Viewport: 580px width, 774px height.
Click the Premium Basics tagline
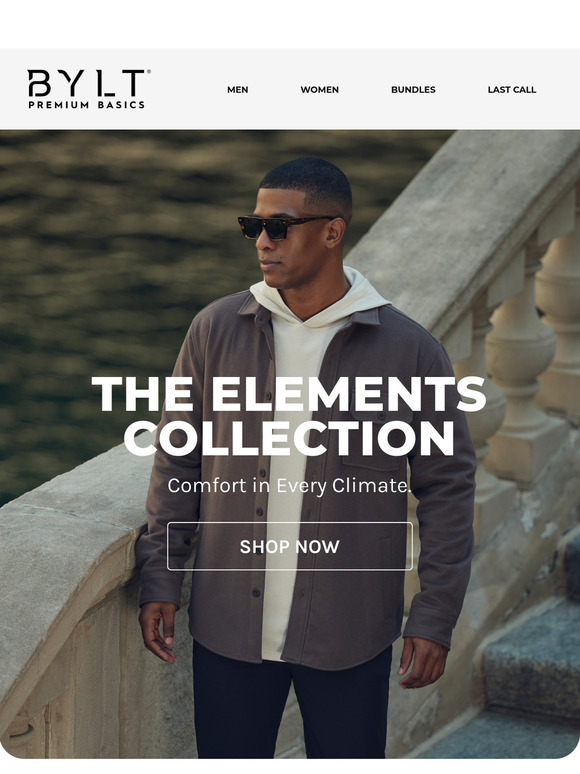tap(86, 105)
